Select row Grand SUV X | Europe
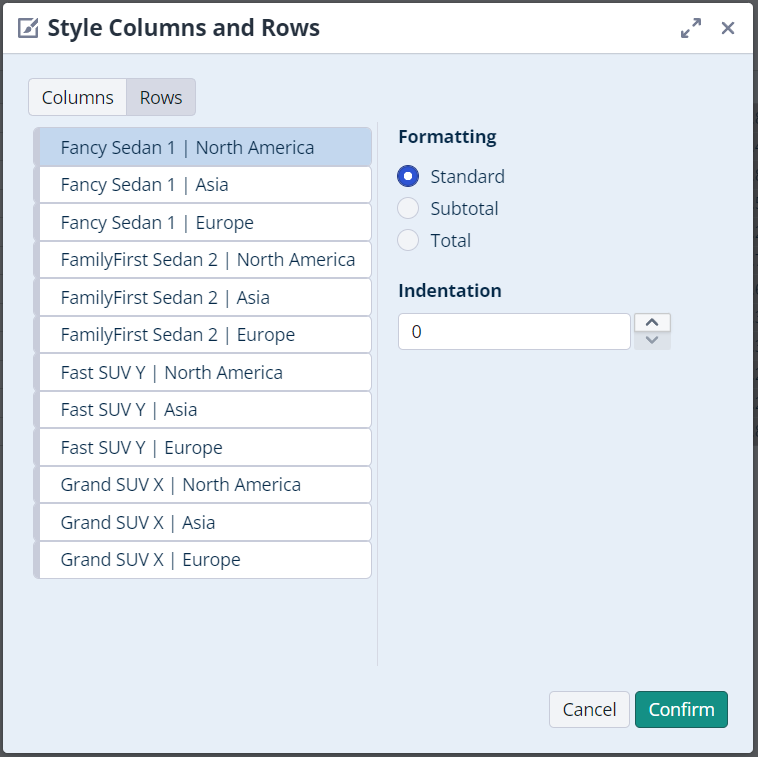The height and width of the screenshot is (757, 758). 203,560
